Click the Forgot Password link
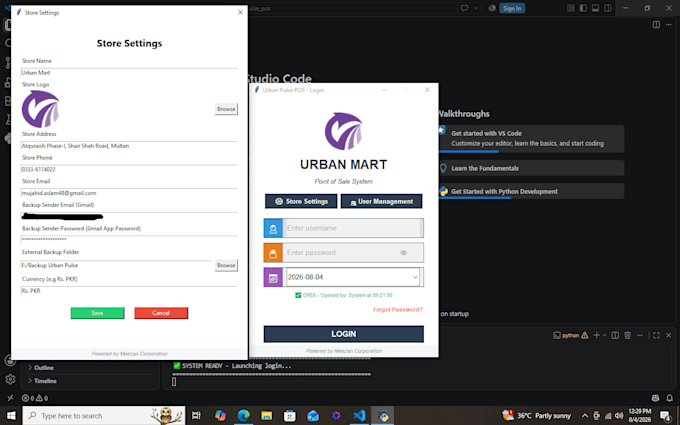 (398, 310)
